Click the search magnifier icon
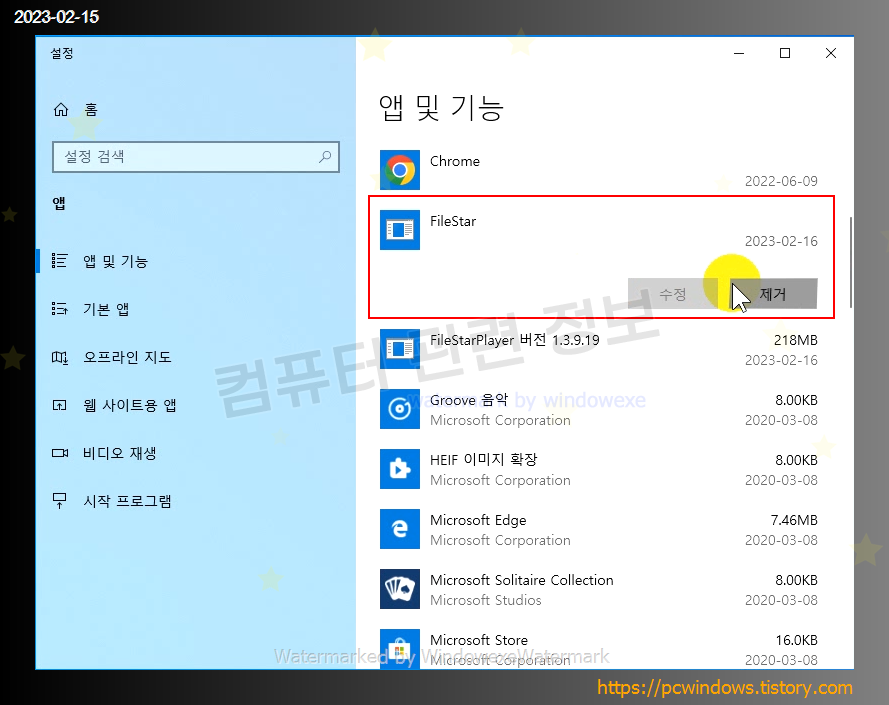889x705 pixels. point(325,157)
